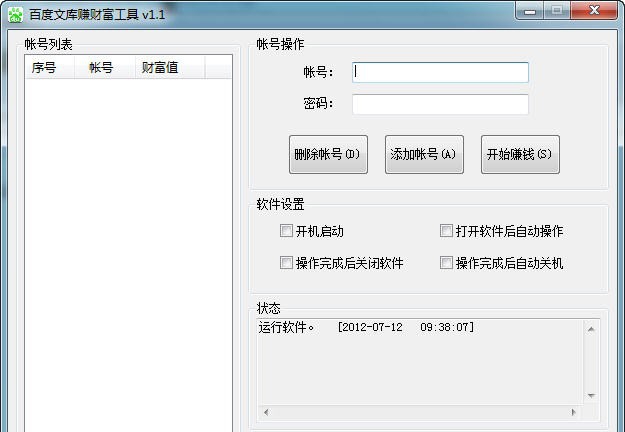Close the 百度文库赚财富工具 window
This screenshot has width=625, height=432.
click(594, 11)
